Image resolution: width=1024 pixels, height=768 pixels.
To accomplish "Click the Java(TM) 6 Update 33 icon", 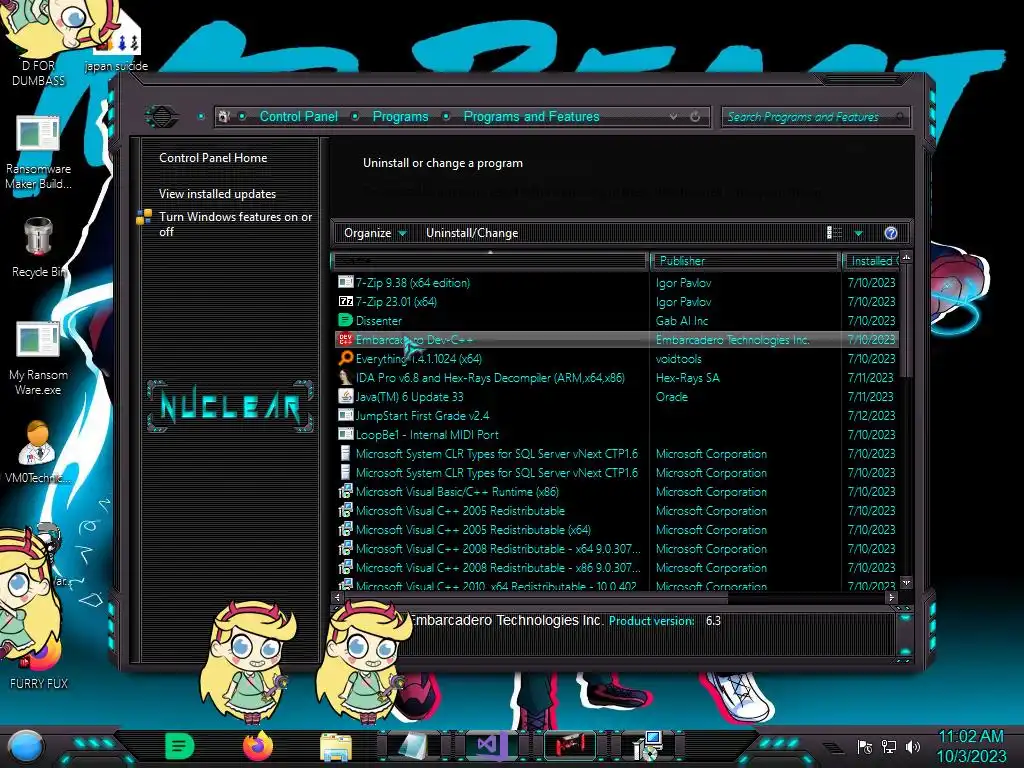I will pyautogui.click(x=345, y=396).
